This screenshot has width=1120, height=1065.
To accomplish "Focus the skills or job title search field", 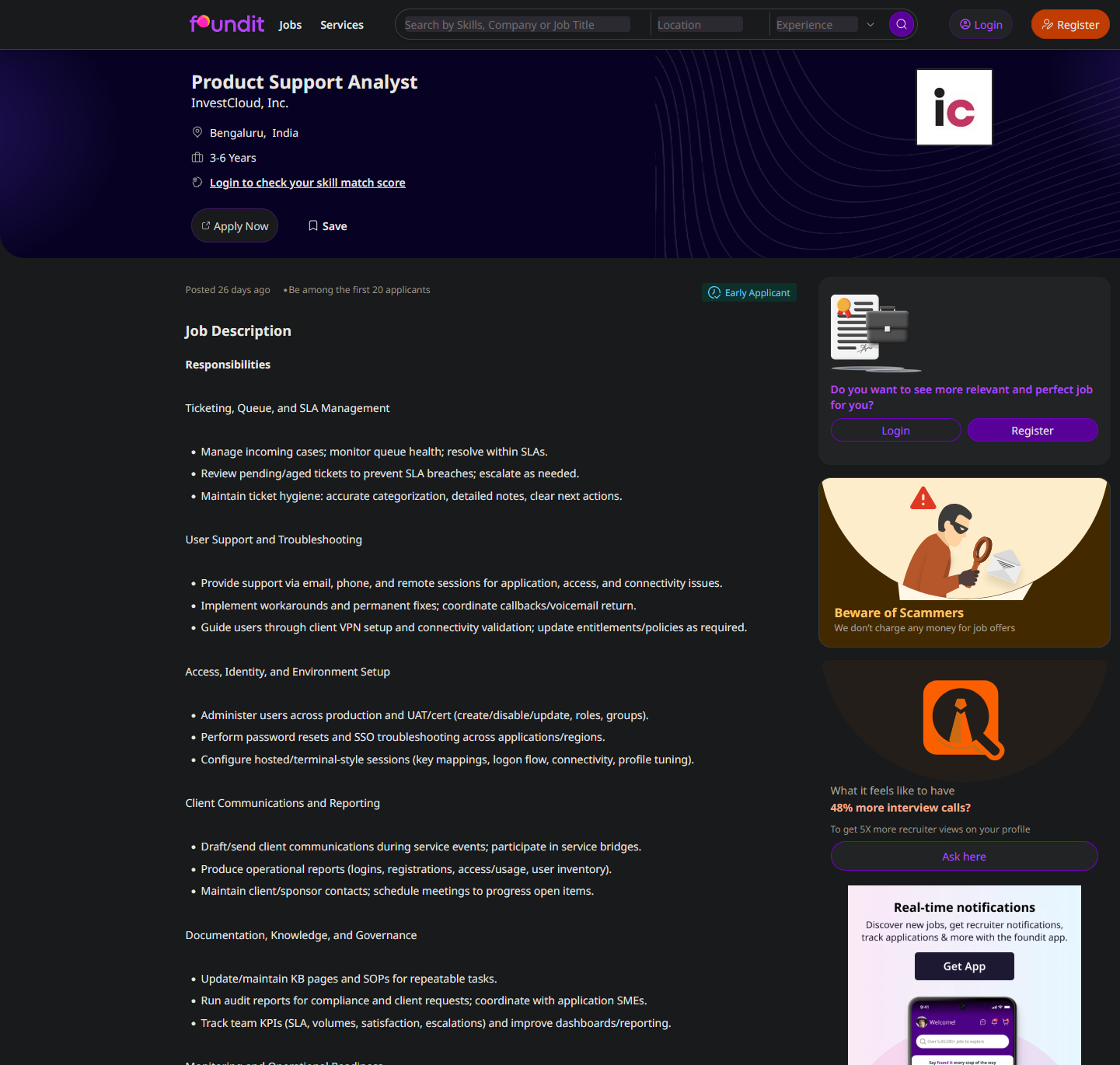I will coord(516,25).
